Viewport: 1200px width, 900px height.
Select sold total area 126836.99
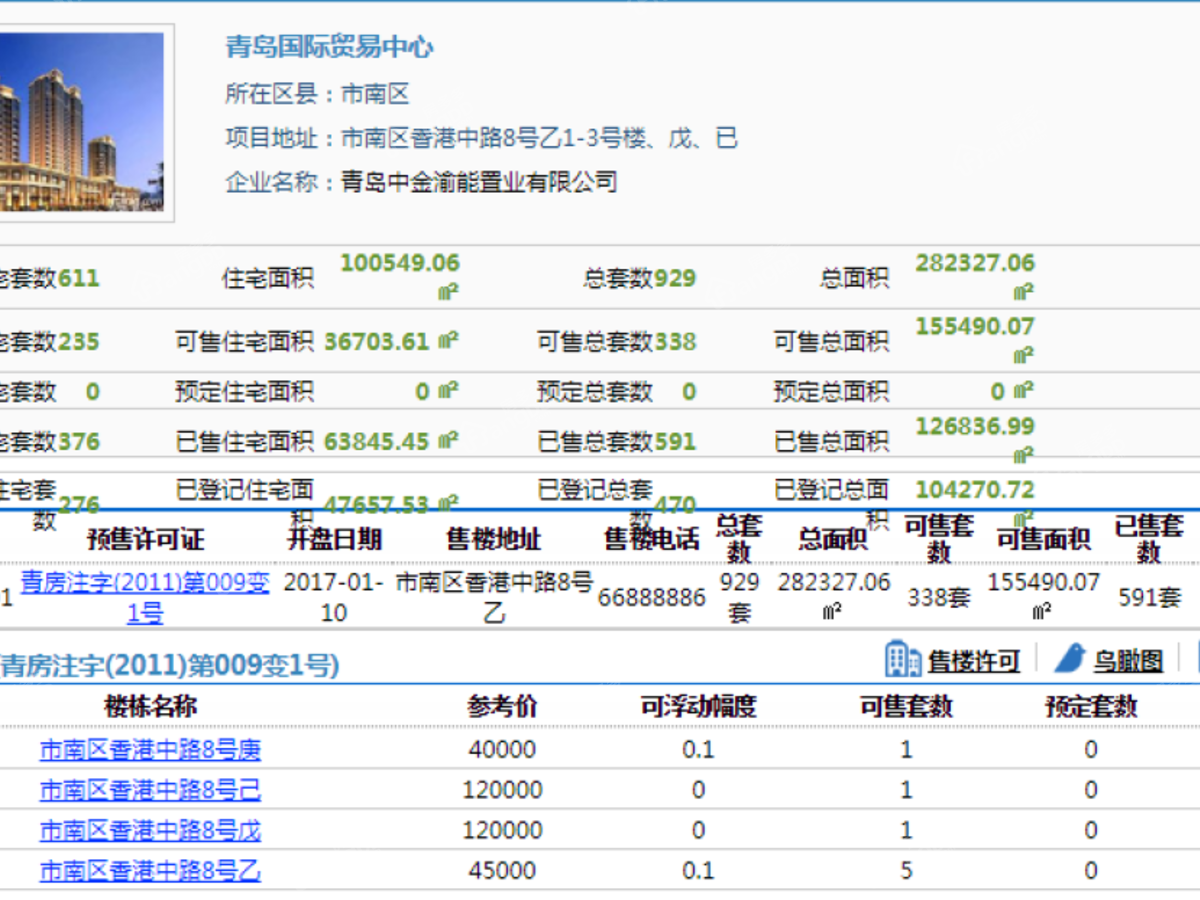[x=975, y=426]
